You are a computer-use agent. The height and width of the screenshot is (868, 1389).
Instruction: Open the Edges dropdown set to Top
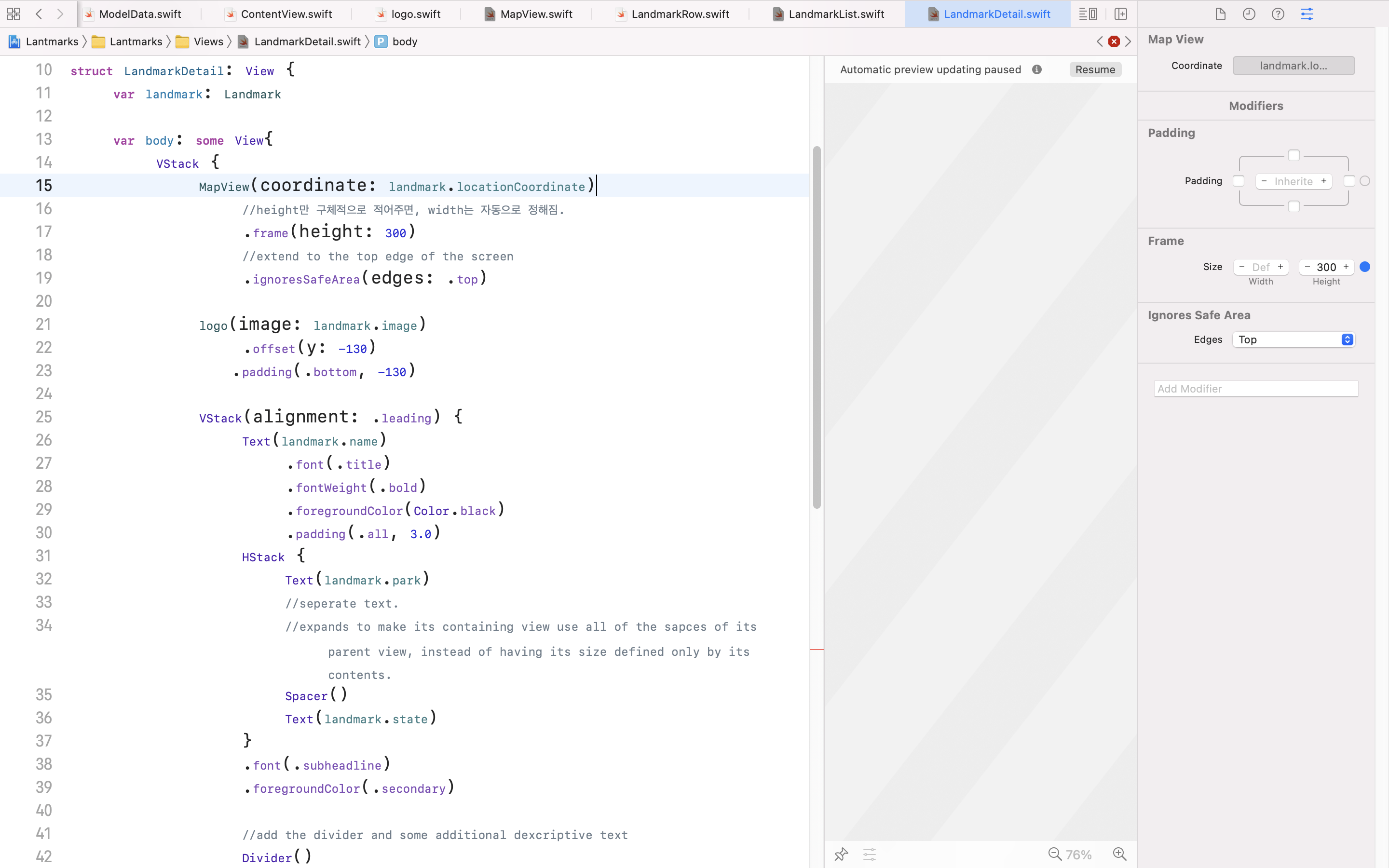(1294, 339)
